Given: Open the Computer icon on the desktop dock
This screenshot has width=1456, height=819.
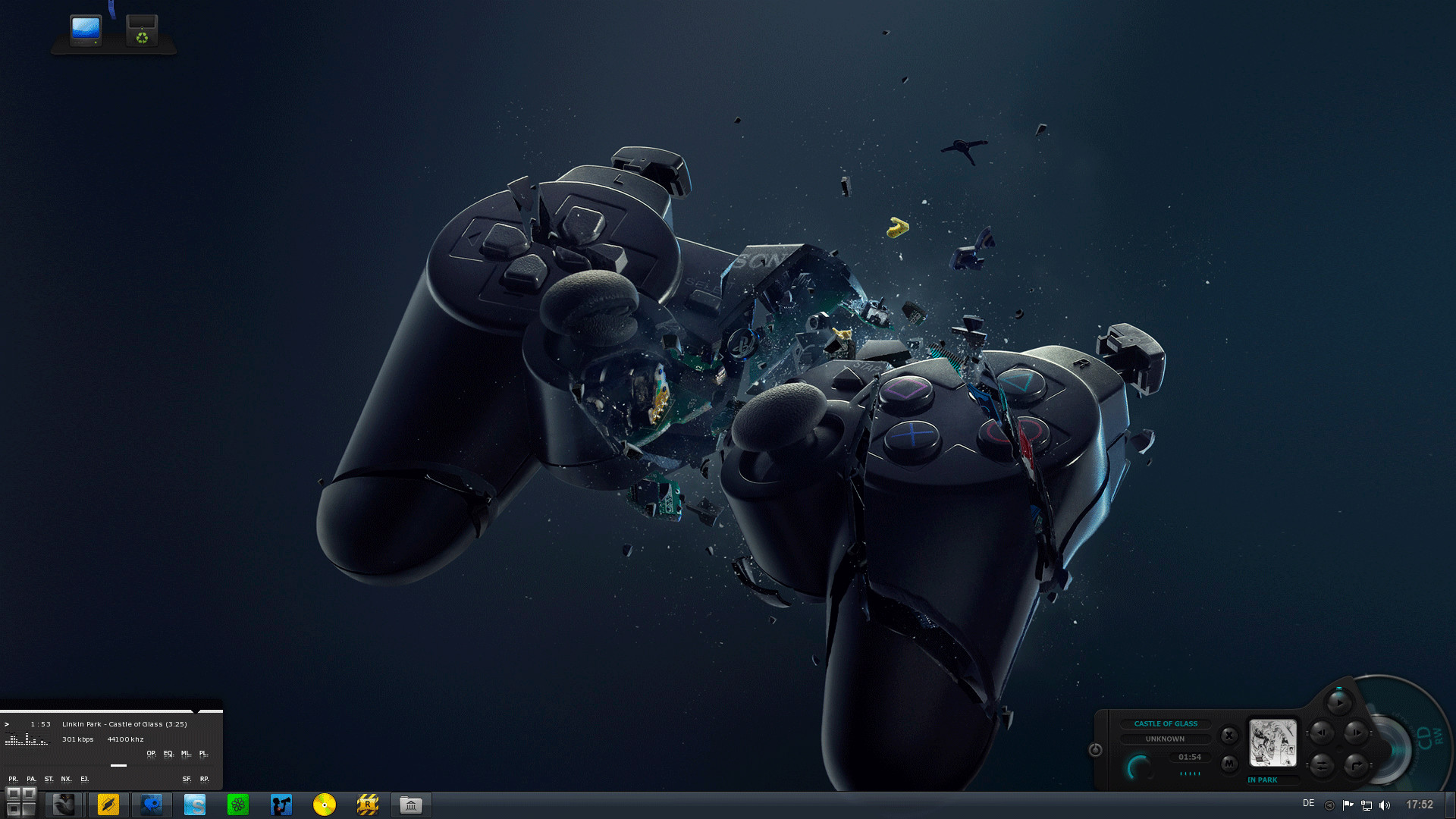Looking at the screenshot, I should click(86, 30).
